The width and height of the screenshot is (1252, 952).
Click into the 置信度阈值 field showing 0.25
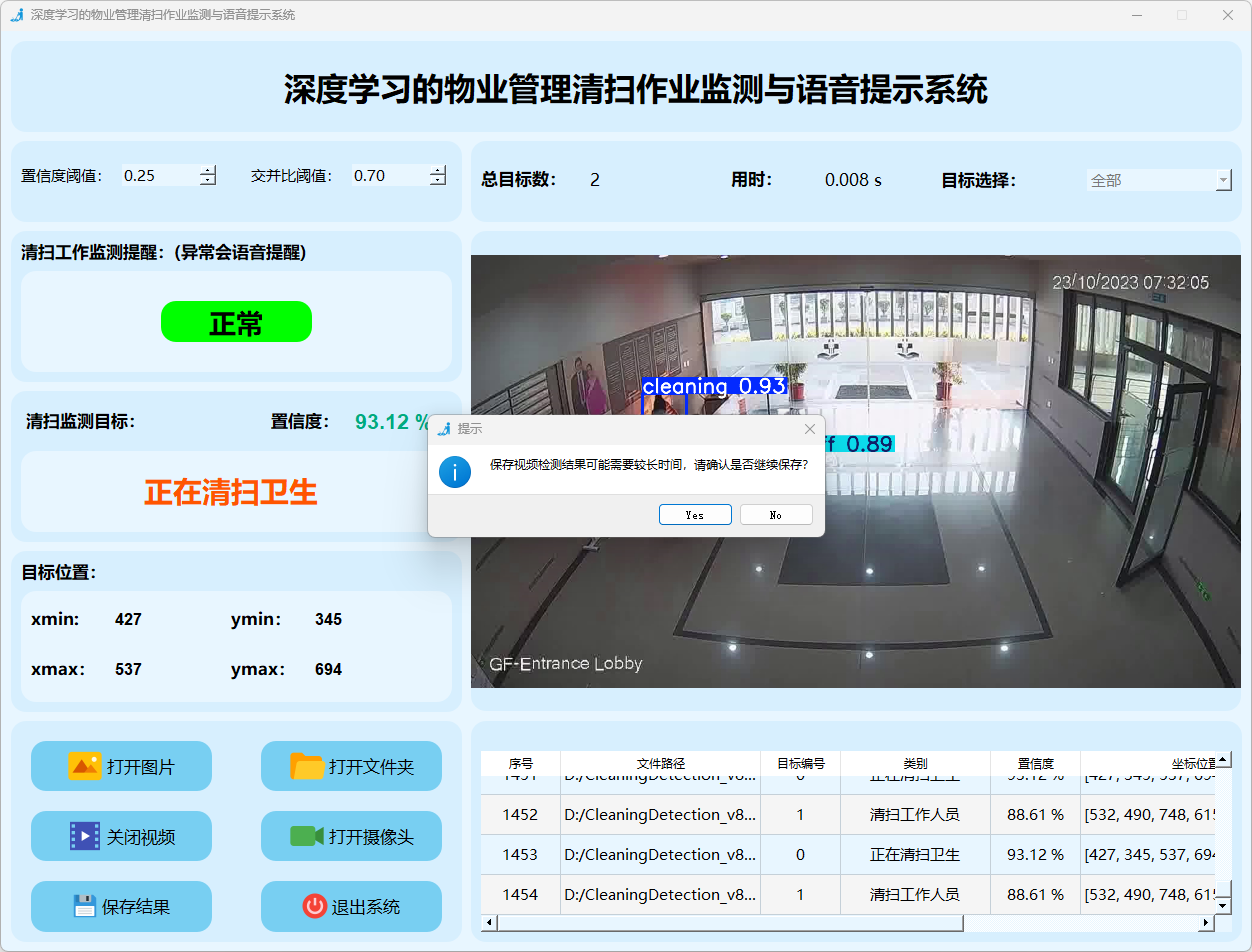[x=158, y=176]
